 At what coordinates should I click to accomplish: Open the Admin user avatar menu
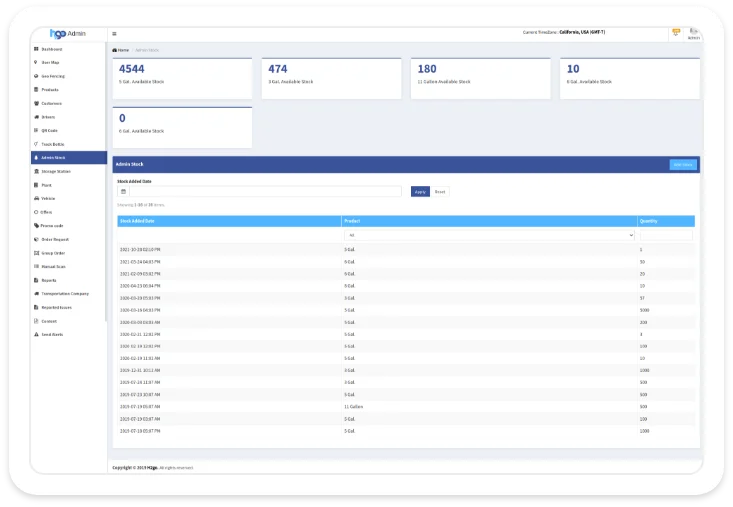pos(694,33)
